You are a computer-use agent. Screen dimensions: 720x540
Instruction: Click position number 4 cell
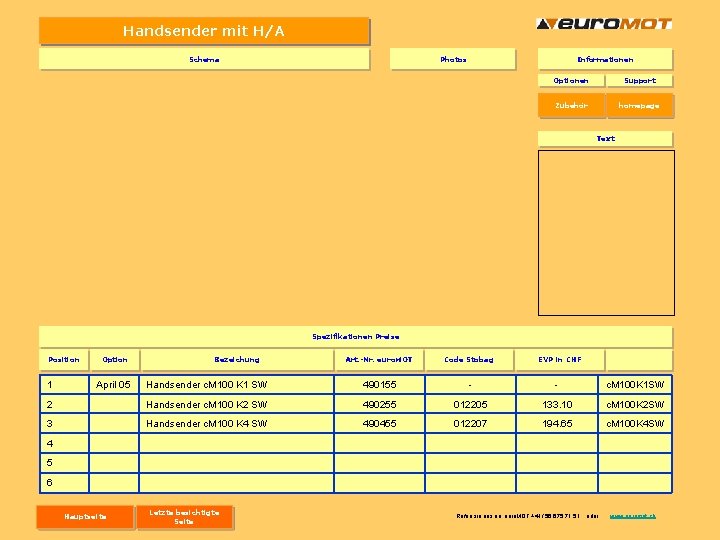click(x=64, y=443)
